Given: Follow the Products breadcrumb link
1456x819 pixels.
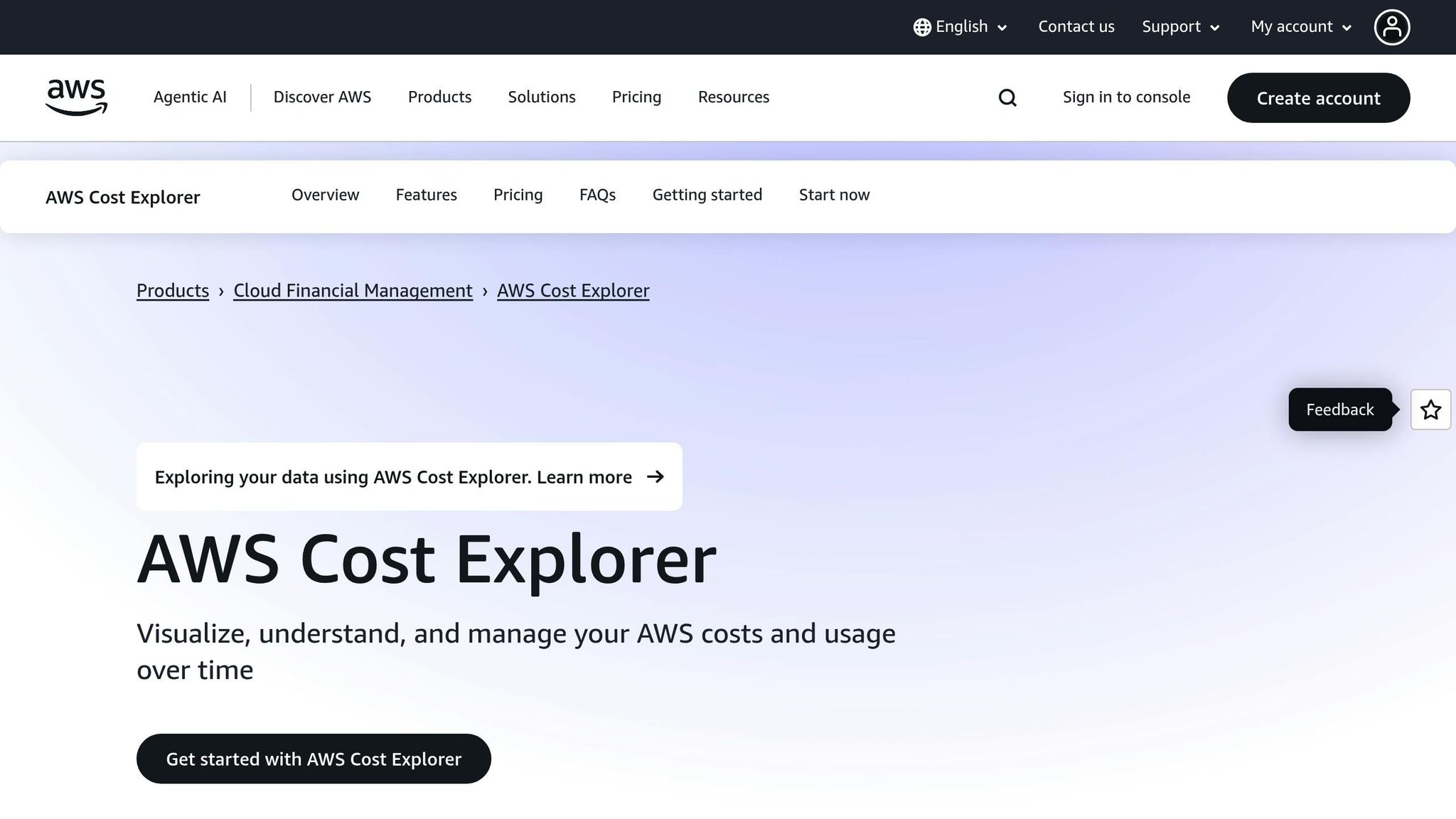Looking at the screenshot, I should click(x=173, y=291).
